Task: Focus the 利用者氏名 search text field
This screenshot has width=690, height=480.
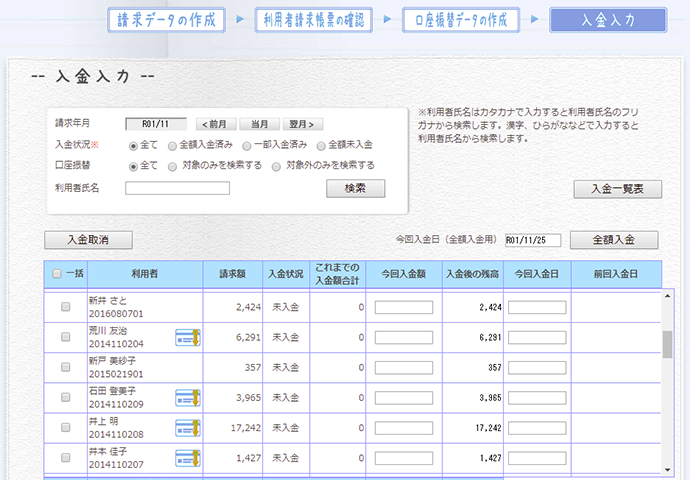Action: [x=177, y=188]
